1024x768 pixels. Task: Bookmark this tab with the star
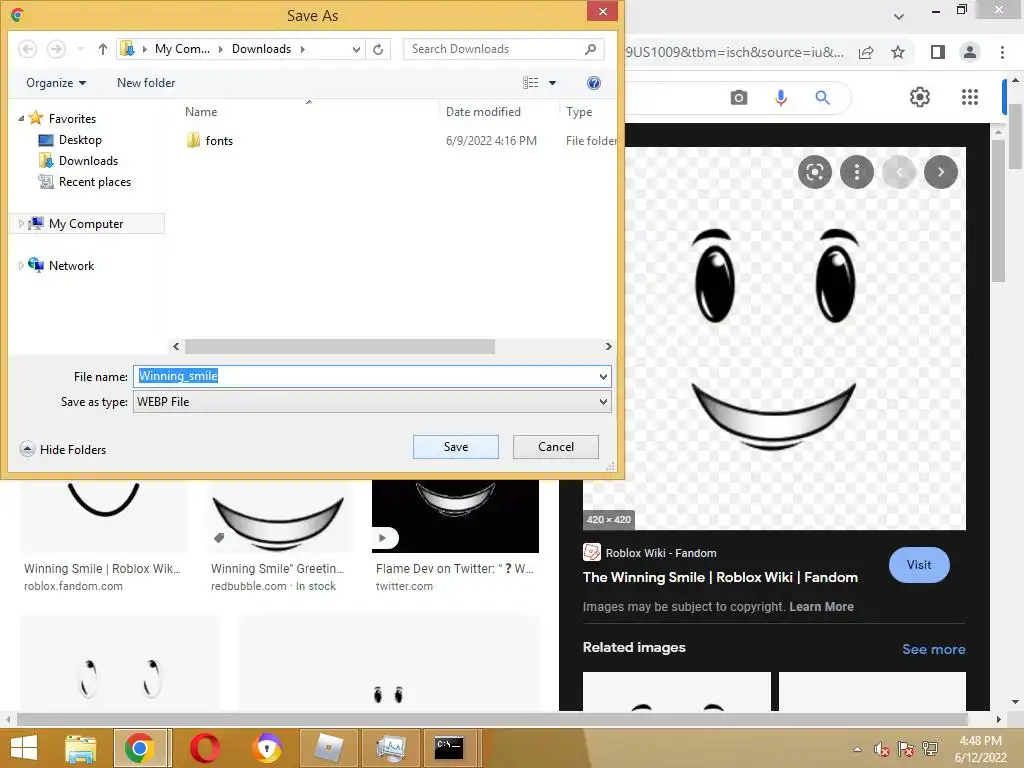click(x=898, y=52)
